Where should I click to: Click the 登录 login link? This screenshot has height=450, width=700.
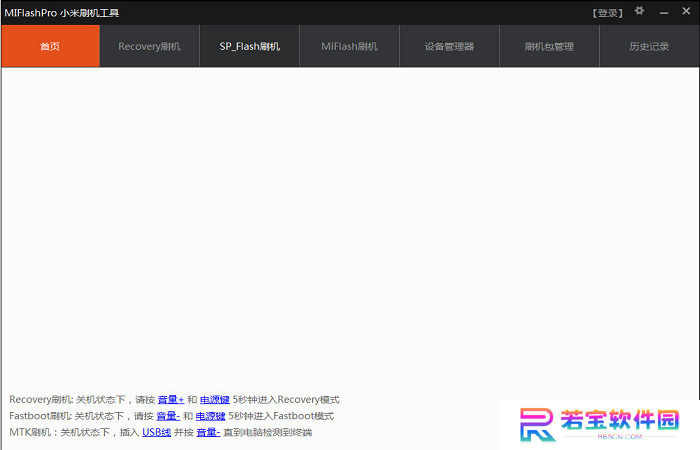[607, 13]
